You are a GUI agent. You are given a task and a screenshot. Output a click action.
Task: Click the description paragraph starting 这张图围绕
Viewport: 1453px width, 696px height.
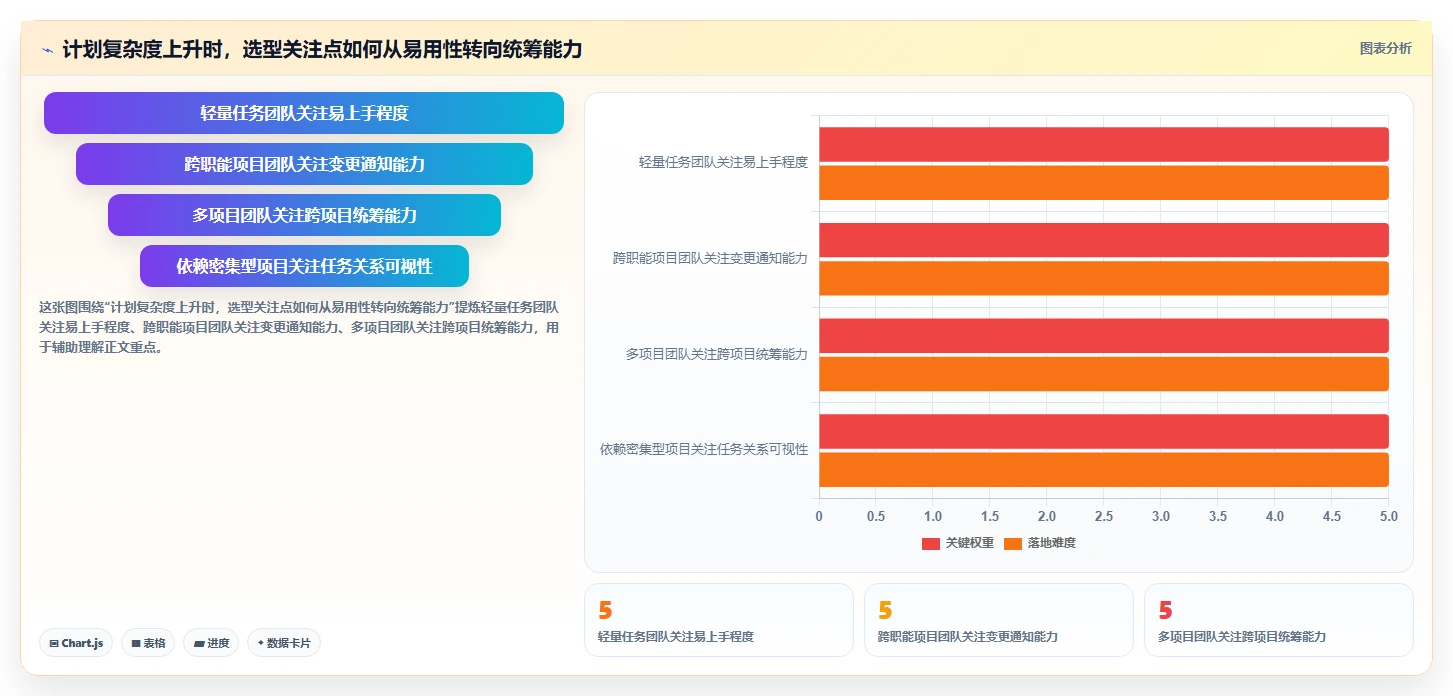click(299, 327)
